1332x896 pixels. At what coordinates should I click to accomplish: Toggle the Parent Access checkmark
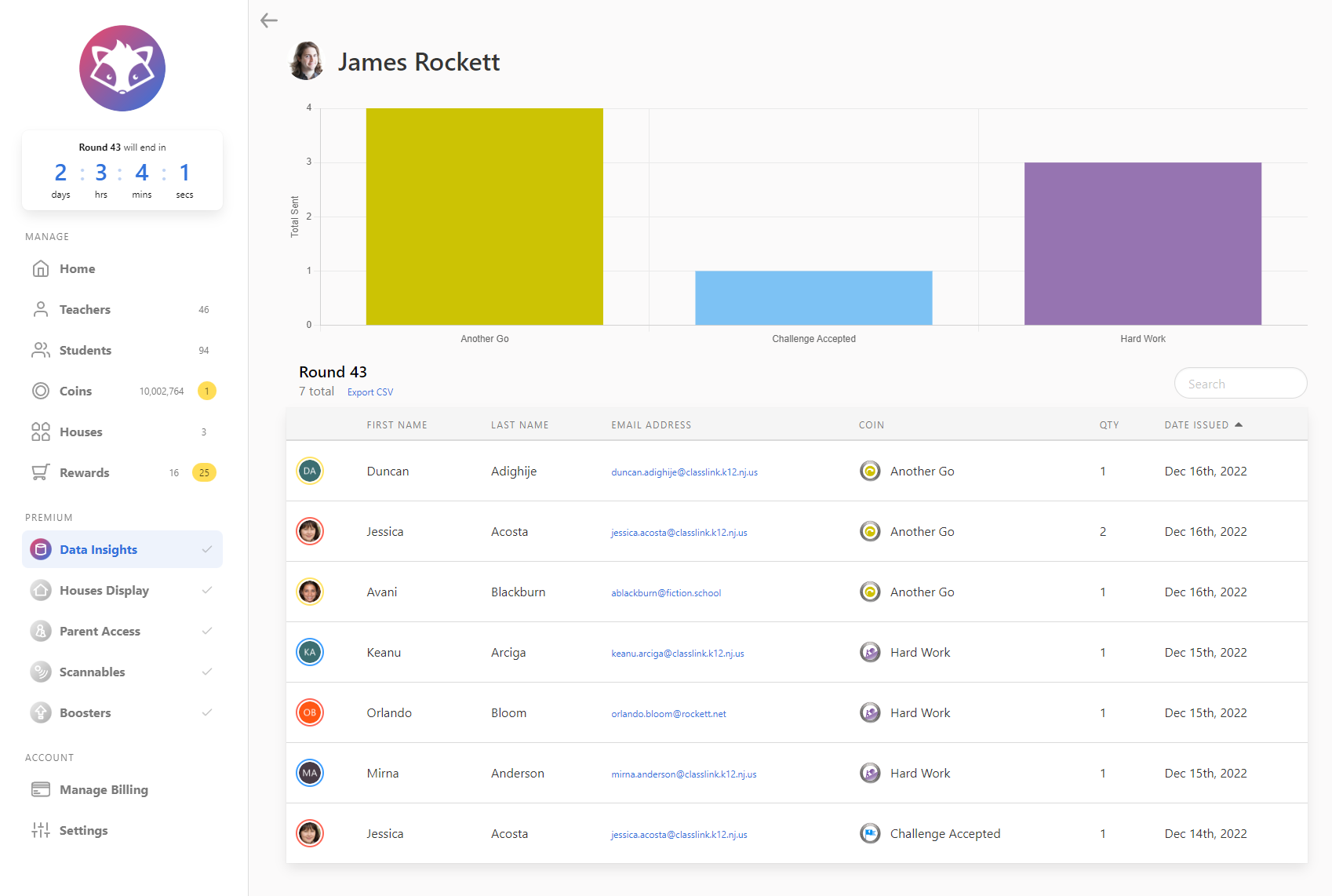point(207,631)
